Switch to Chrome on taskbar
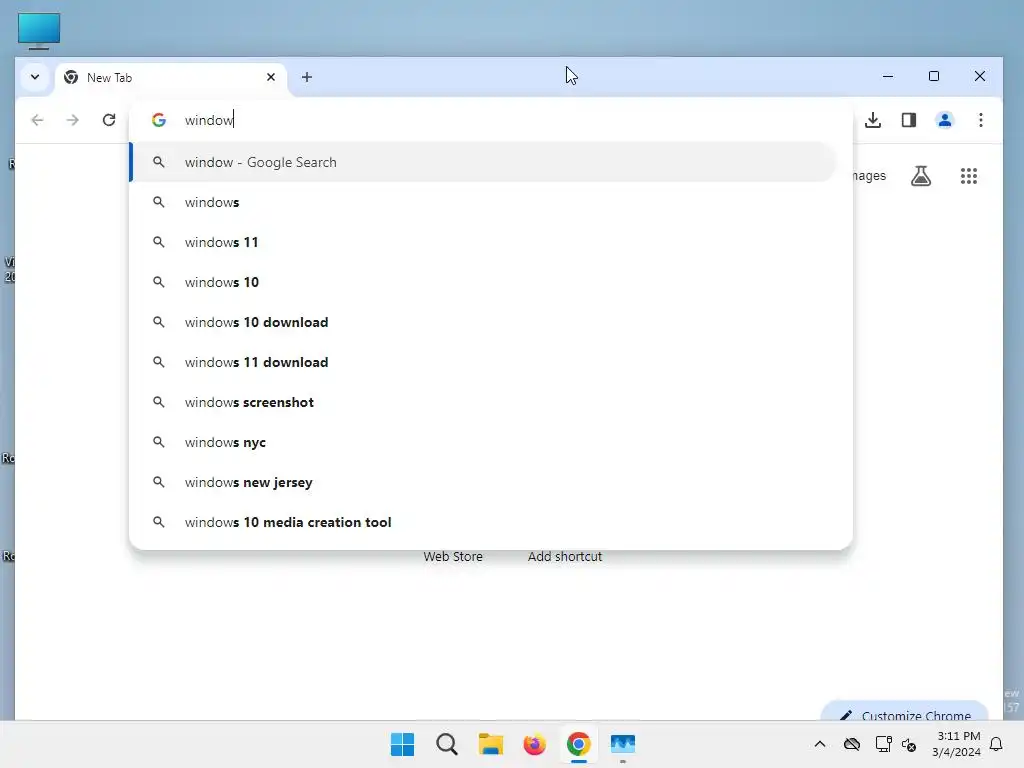The height and width of the screenshot is (768, 1024). coord(579,744)
